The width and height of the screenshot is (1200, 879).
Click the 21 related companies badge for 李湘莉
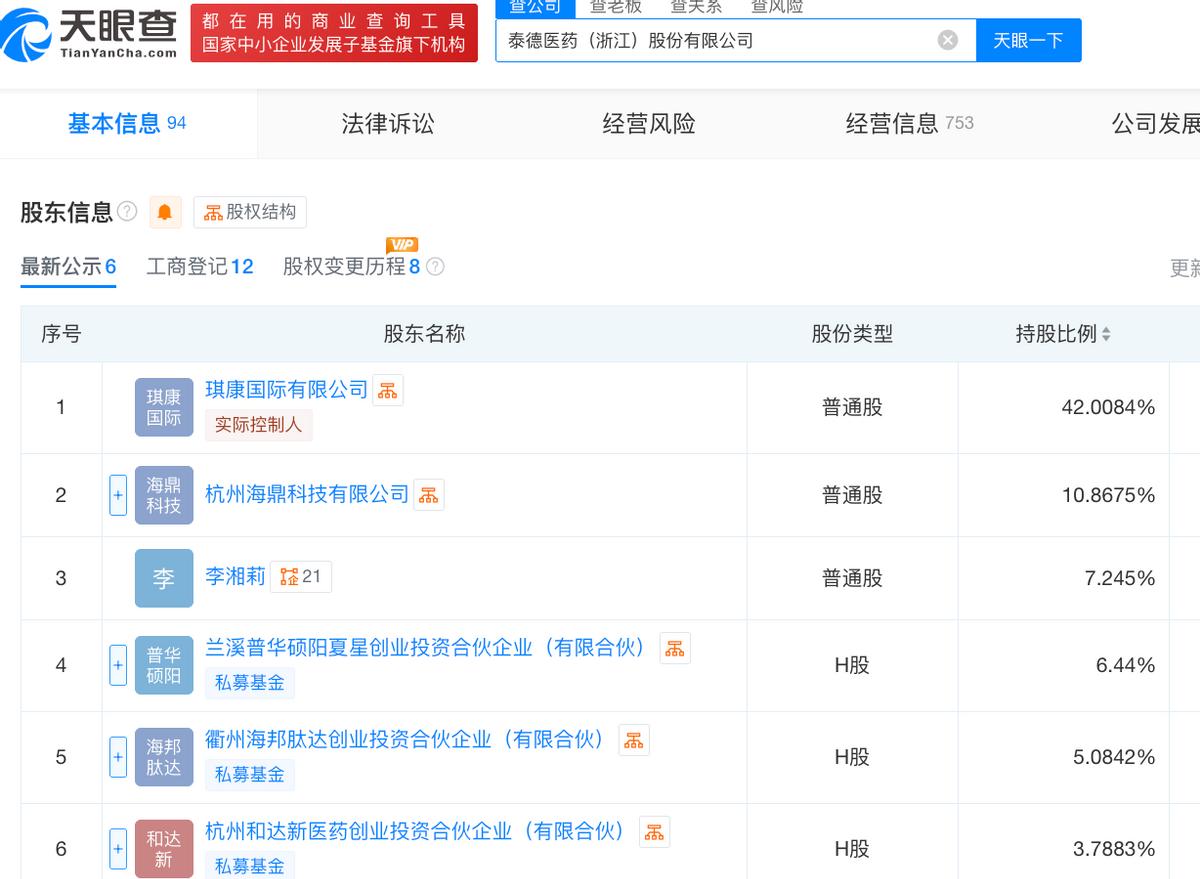301,577
